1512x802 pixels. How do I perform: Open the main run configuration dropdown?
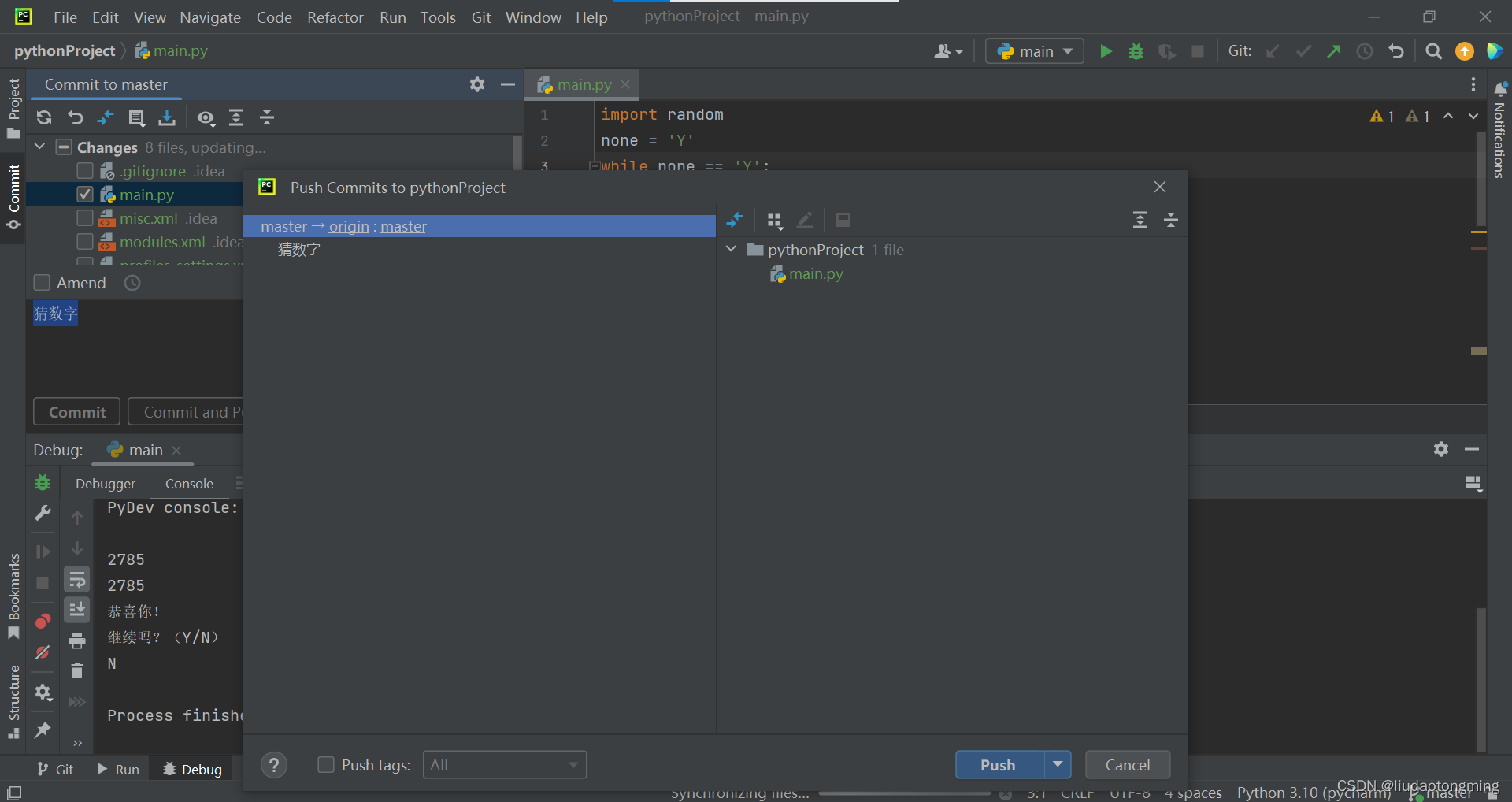click(x=1035, y=51)
